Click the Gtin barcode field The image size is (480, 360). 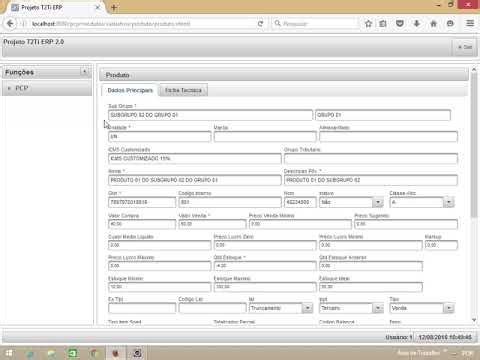(x=142, y=202)
